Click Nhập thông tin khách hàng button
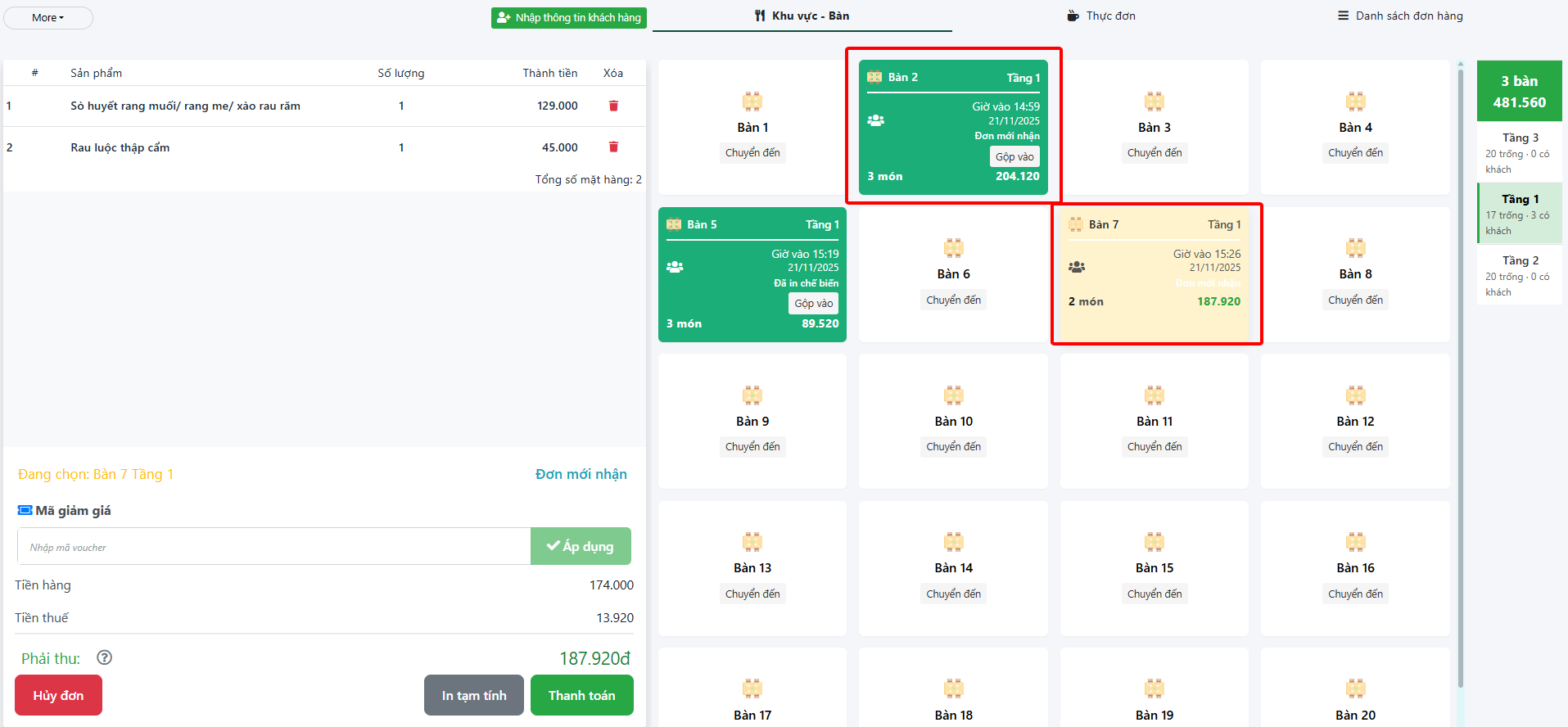Screen dimensions: 1568x727 click(569, 17)
